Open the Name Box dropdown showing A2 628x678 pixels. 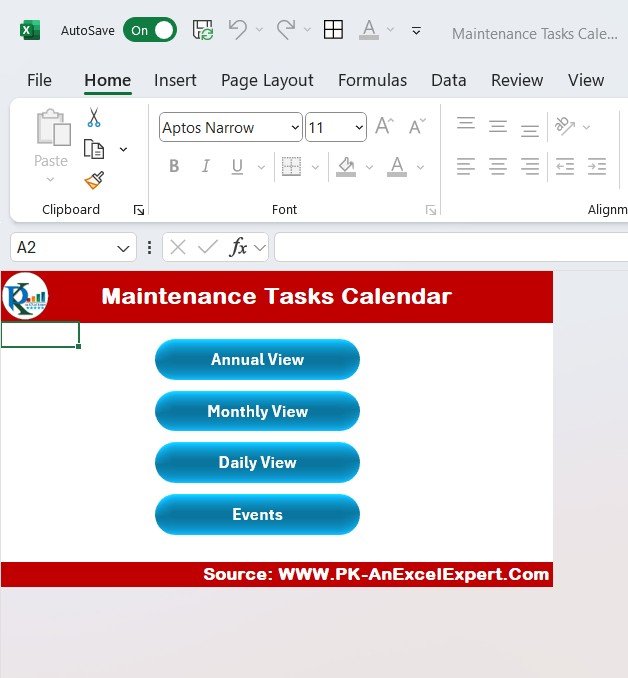point(123,248)
